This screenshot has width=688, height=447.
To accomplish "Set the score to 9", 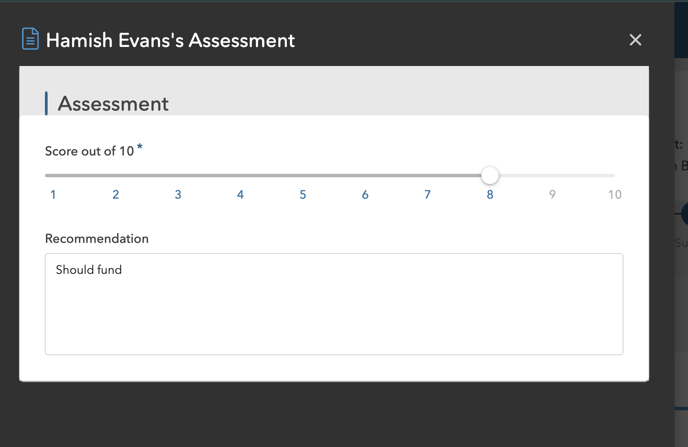I will [552, 194].
